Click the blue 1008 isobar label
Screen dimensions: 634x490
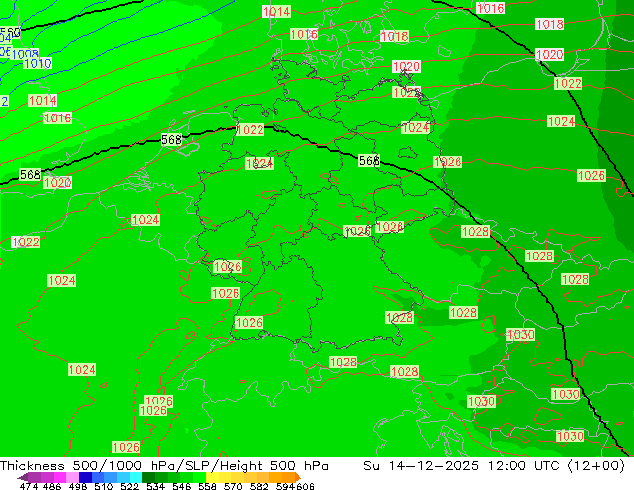pyautogui.click(x=25, y=54)
